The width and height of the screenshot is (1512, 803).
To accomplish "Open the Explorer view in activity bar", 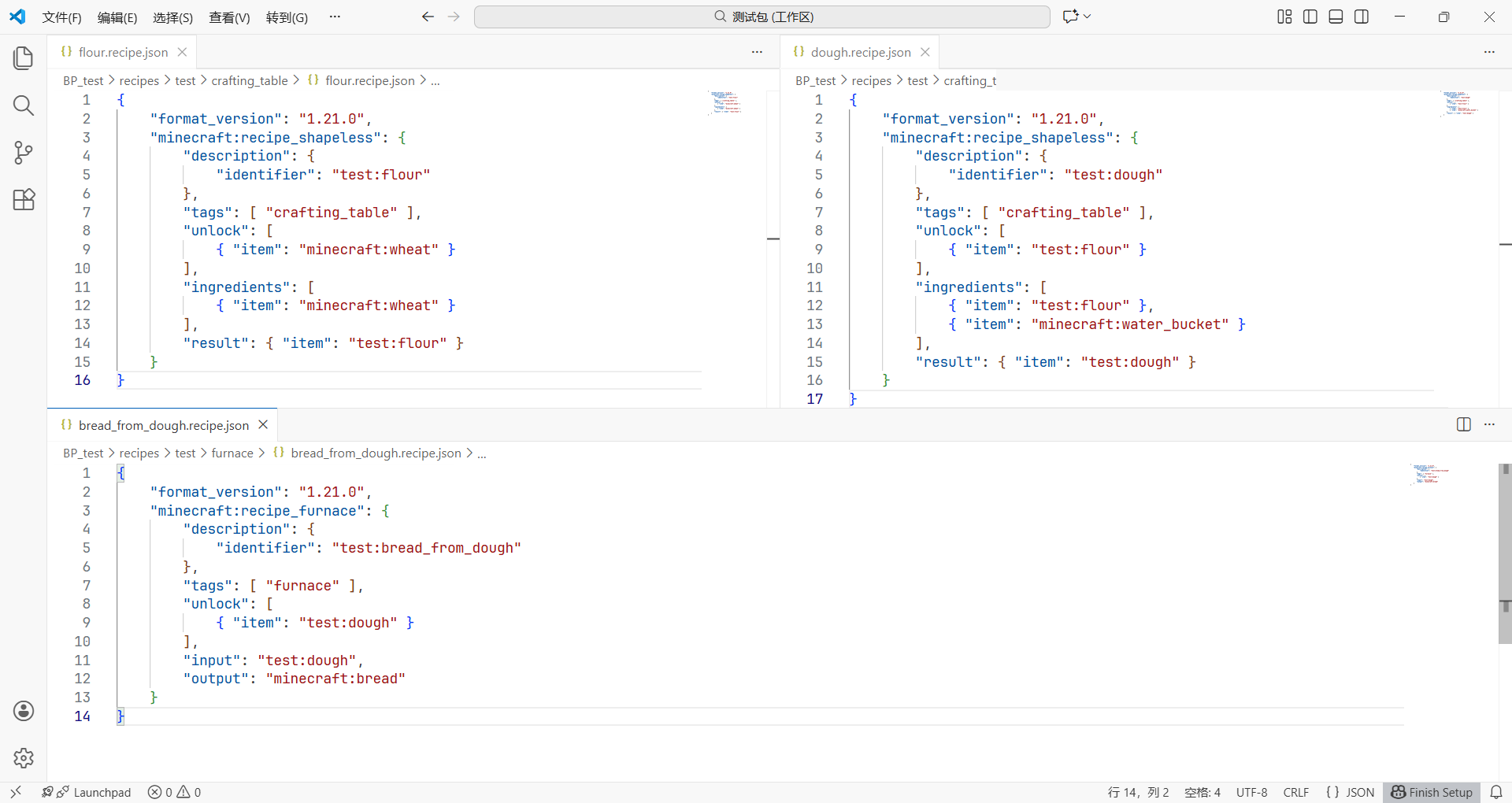I will pyautogui.click(x=24, y=58).
